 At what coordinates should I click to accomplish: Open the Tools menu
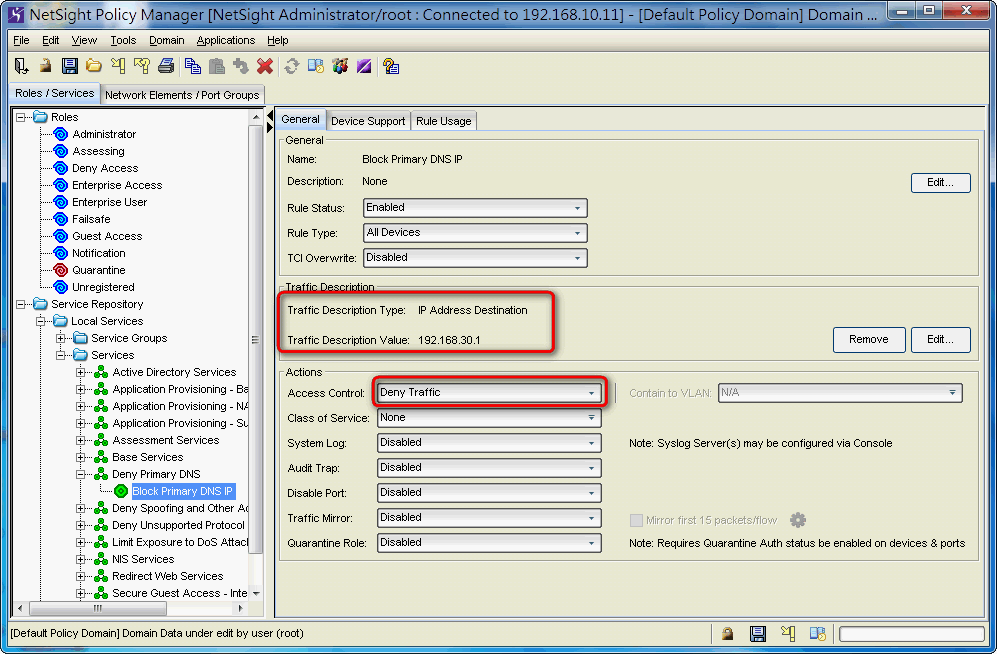123,40
